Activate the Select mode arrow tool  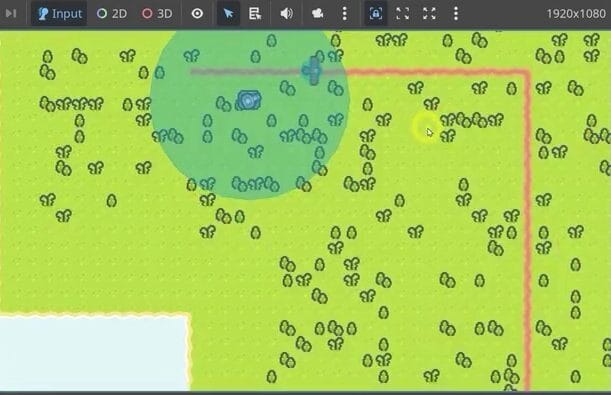(228, 14)
